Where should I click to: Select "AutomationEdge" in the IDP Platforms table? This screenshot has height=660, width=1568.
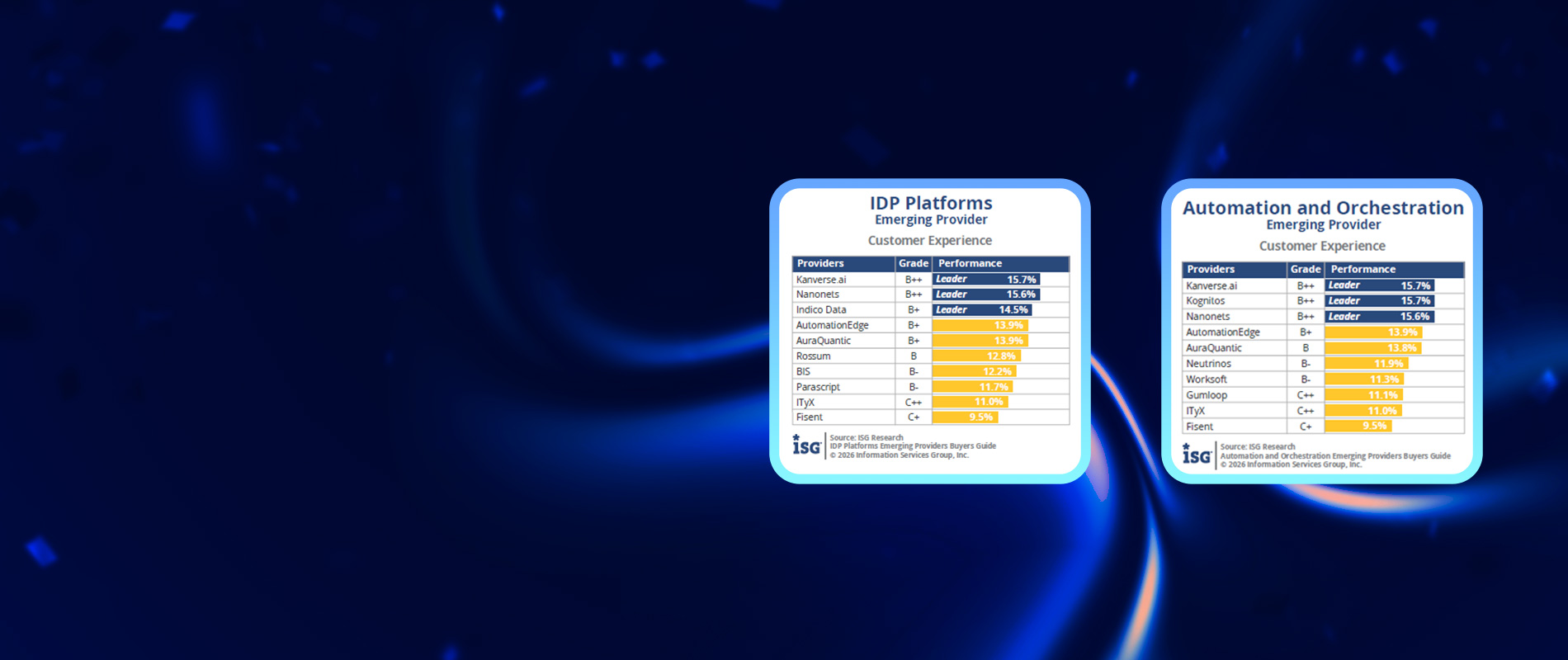tap(832, 326)
